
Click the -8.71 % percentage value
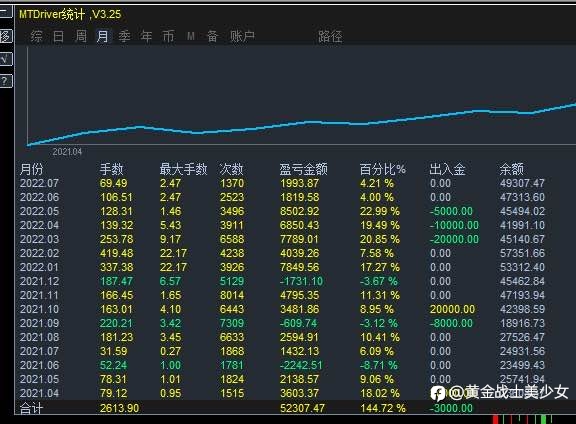pyautogui.click(x=379, y=365)
